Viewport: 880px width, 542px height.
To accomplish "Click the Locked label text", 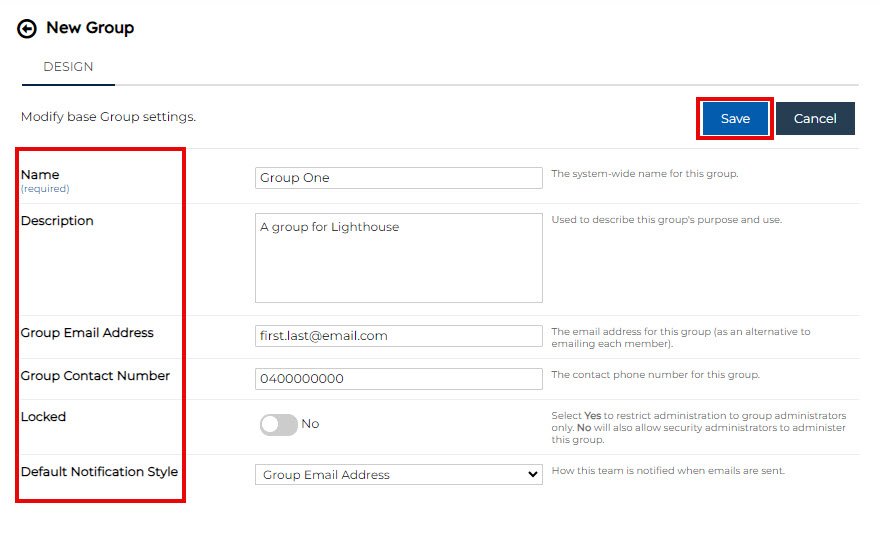I will click(x=43, y=417).
